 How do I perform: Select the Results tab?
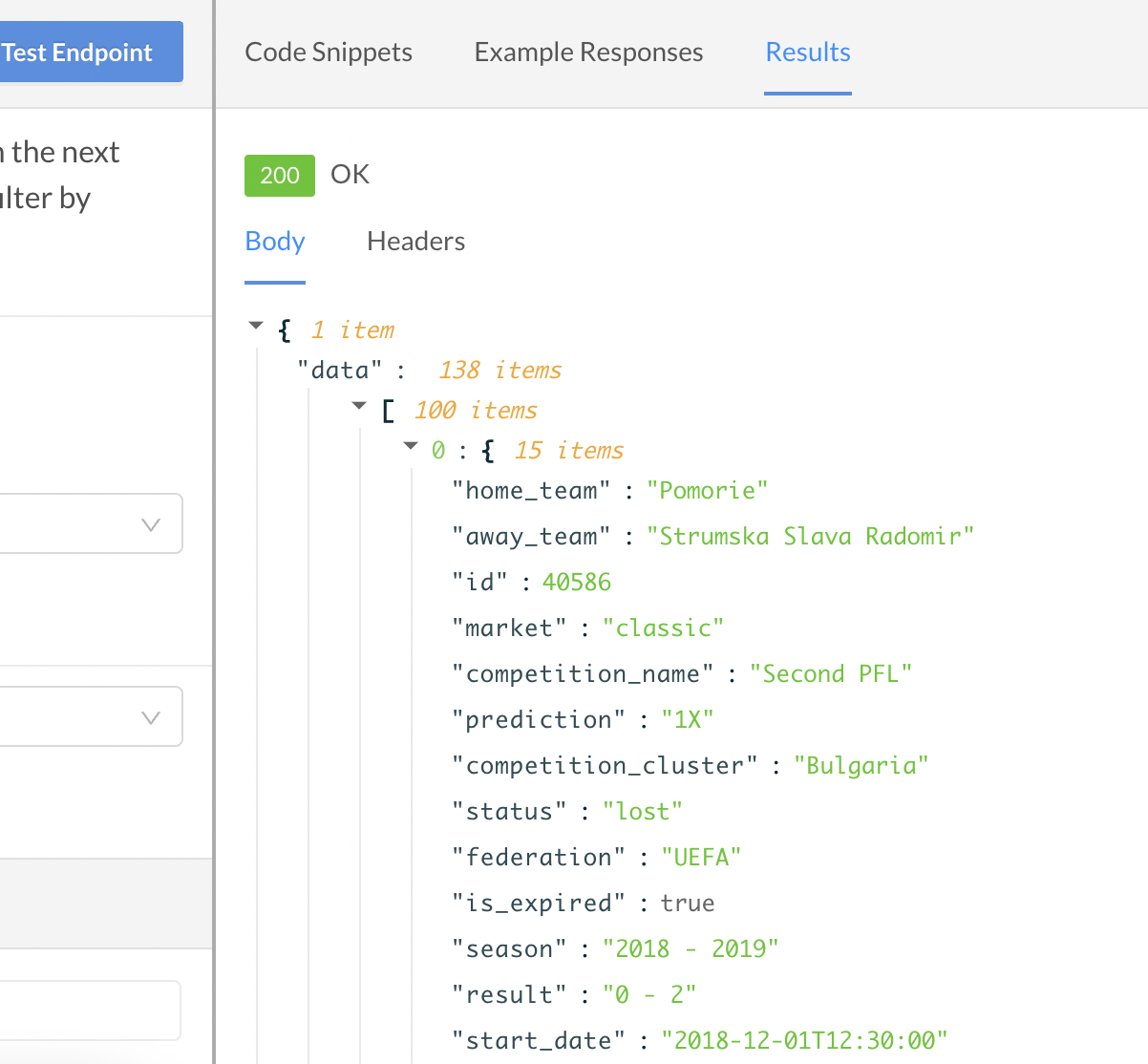808,53
